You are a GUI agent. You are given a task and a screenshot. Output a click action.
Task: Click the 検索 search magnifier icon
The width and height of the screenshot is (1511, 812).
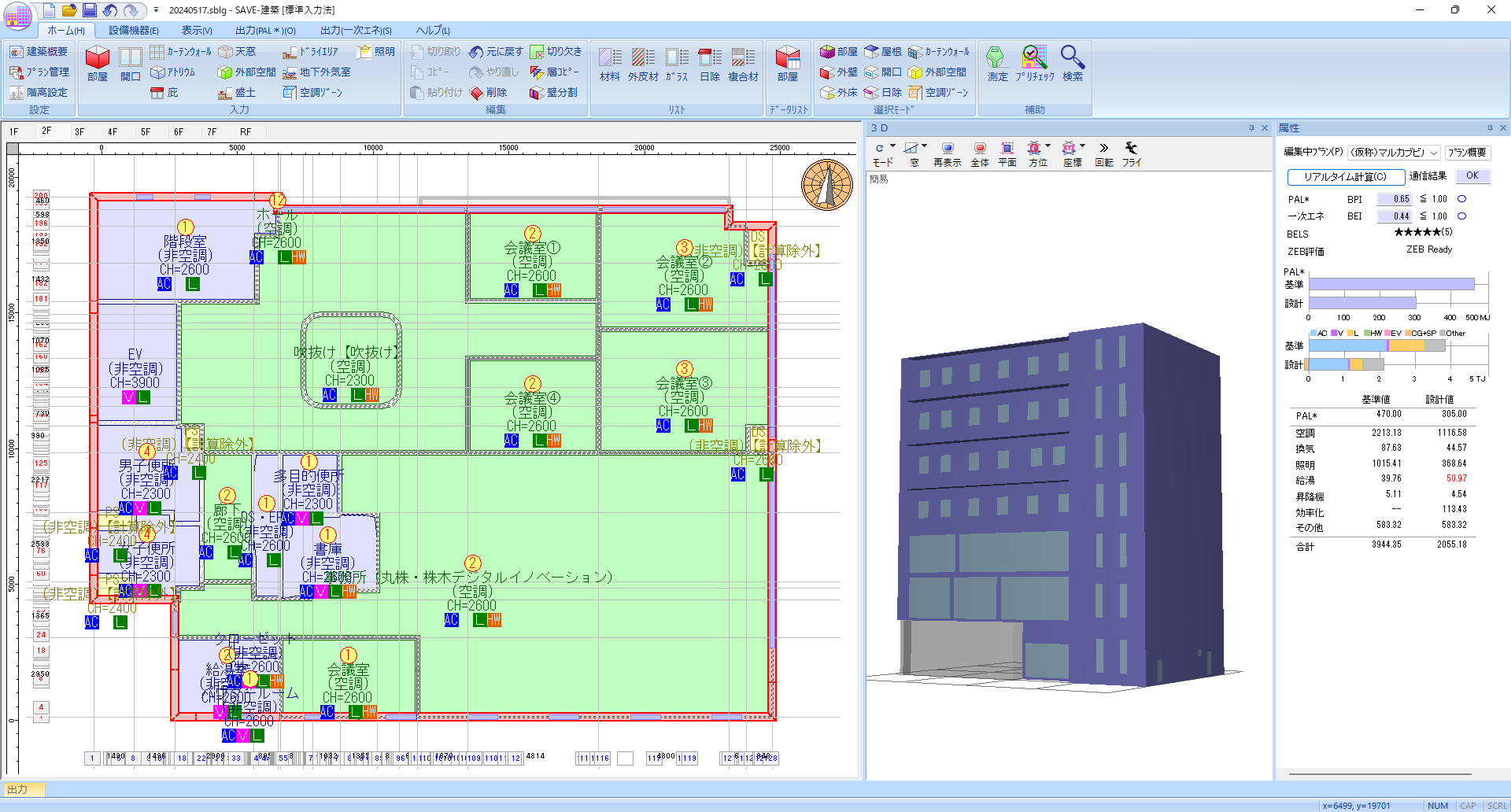click(x=1072, y=64)
